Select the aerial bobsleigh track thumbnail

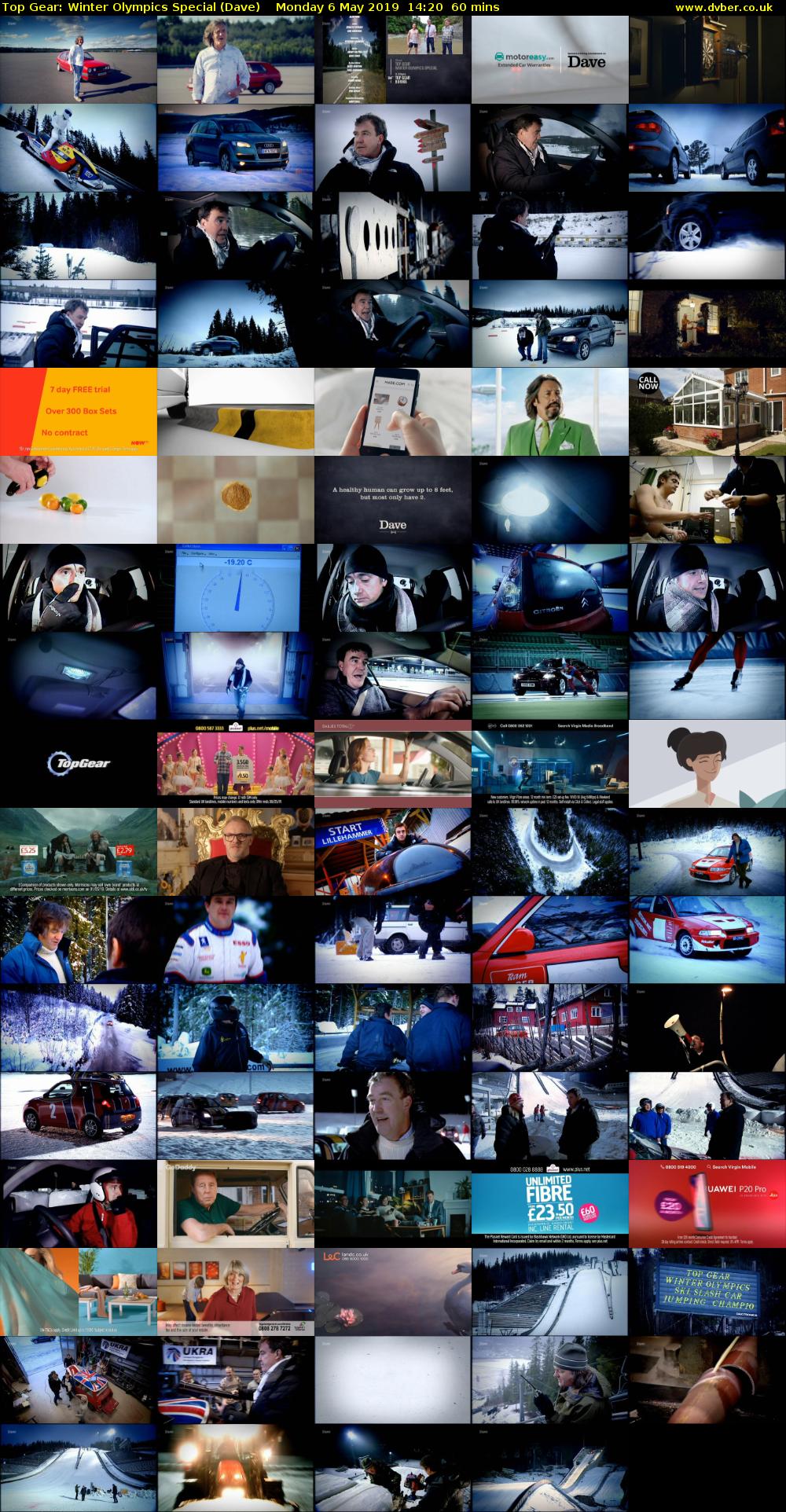[x=549, y=852]
